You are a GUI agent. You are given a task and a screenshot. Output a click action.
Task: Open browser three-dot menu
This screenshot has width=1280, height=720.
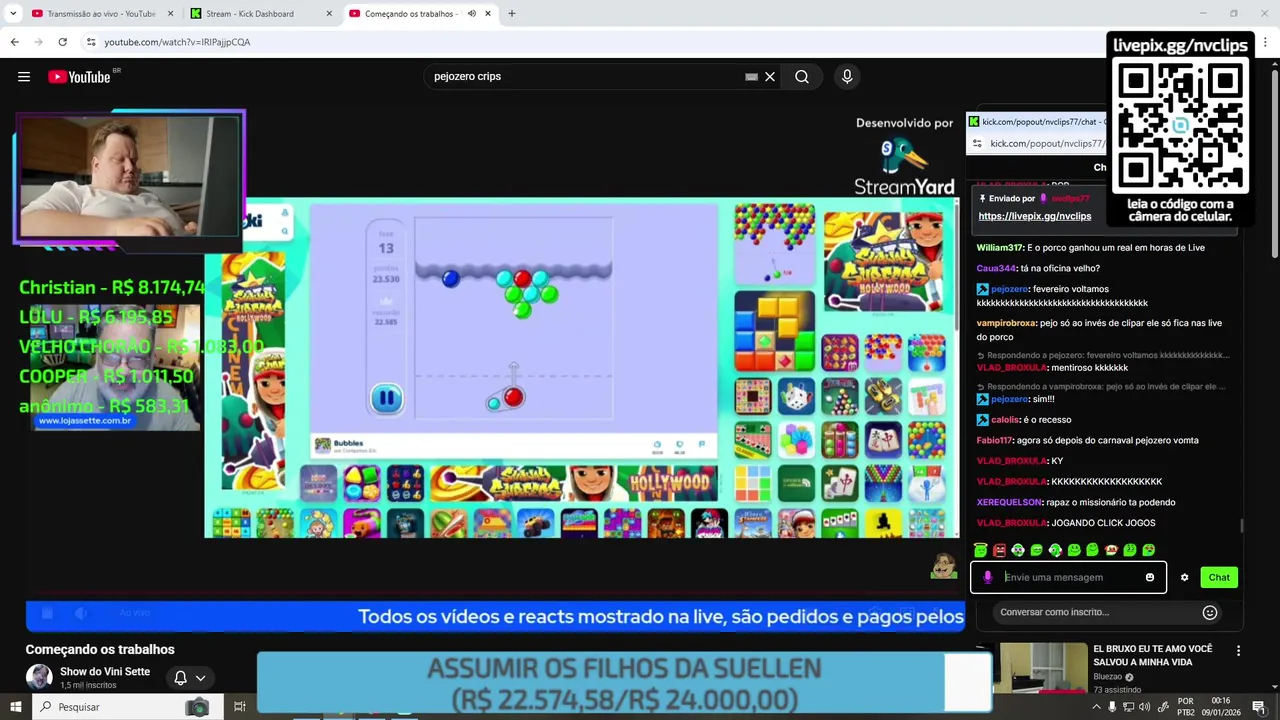(1265, 42)
